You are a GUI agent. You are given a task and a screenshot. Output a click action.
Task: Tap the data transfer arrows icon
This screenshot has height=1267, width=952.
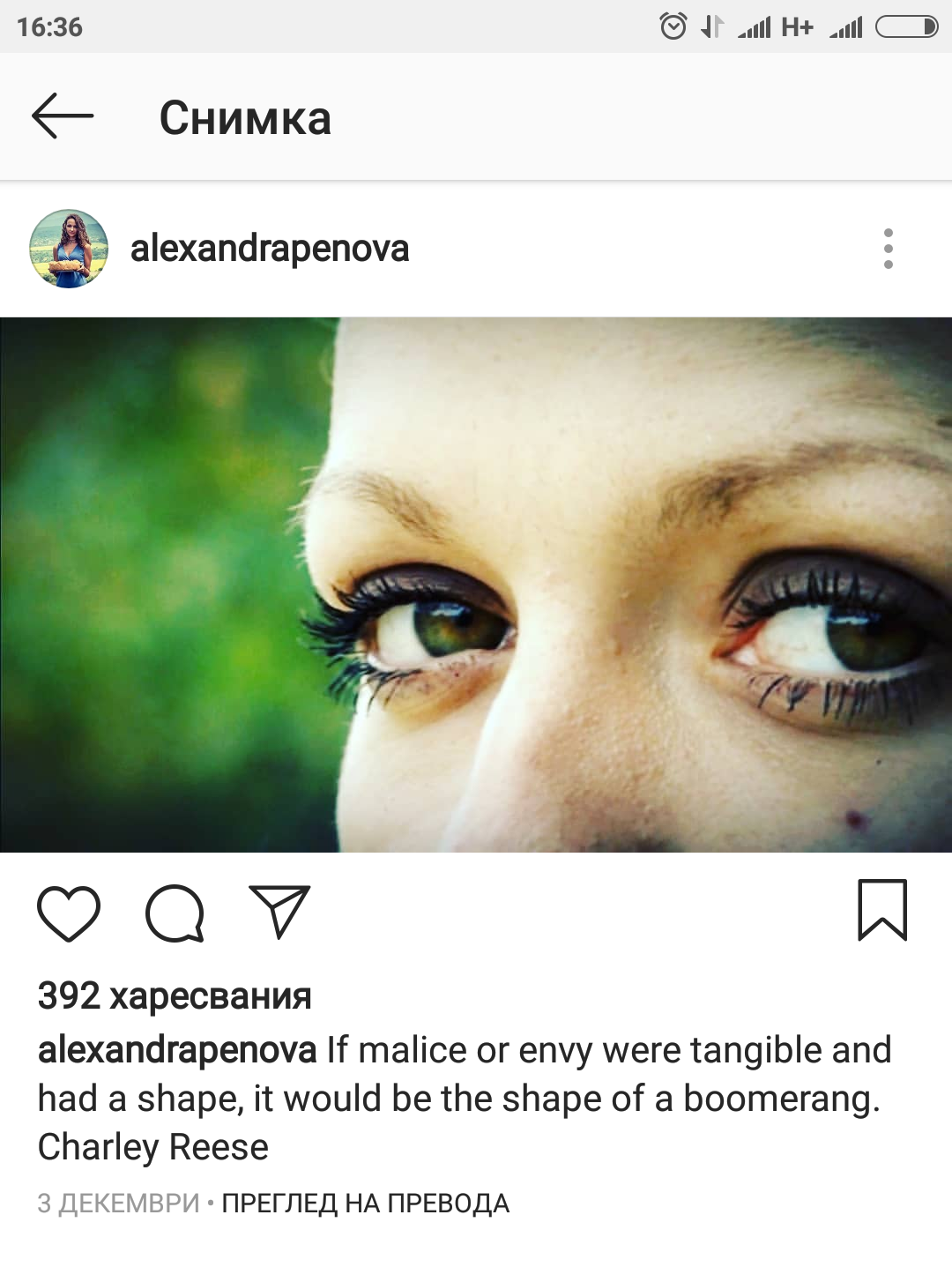[712, 27]
